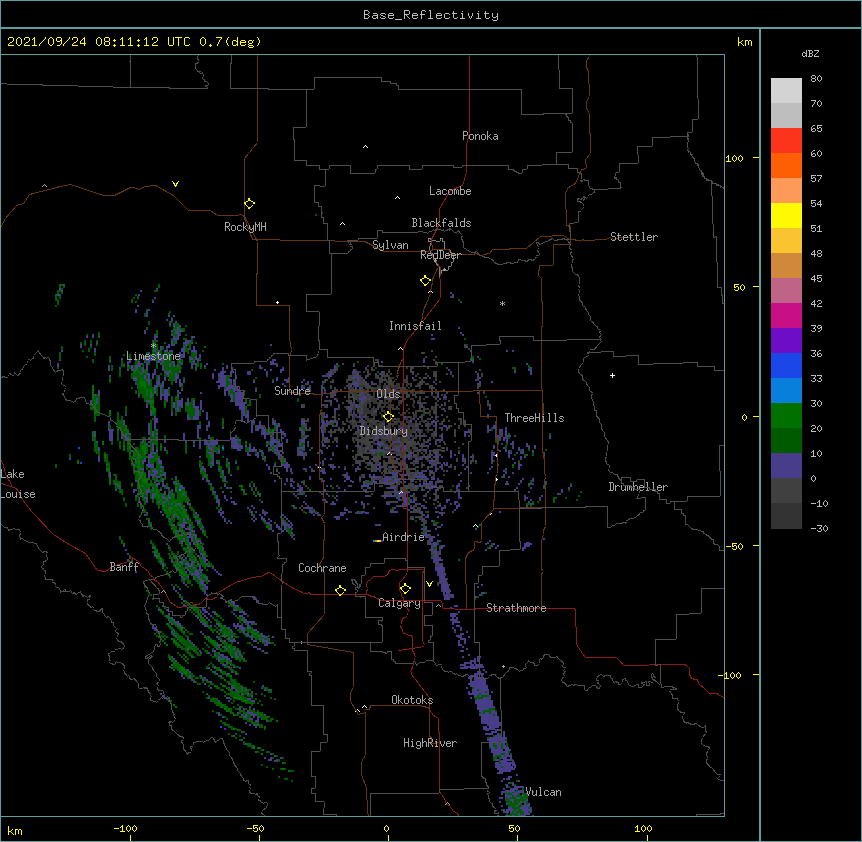Select the blue 33-36 dBZ legend swatch
This screenshot has height=842, width=862.
coord(786,365)
